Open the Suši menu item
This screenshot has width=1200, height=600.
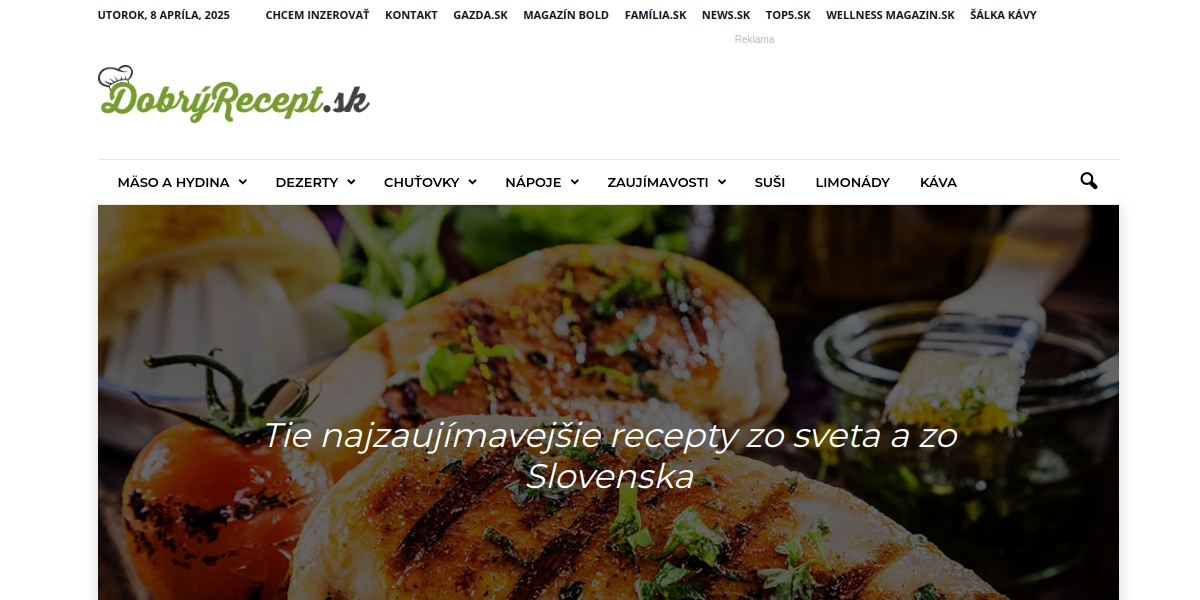(x=770, y=182)
